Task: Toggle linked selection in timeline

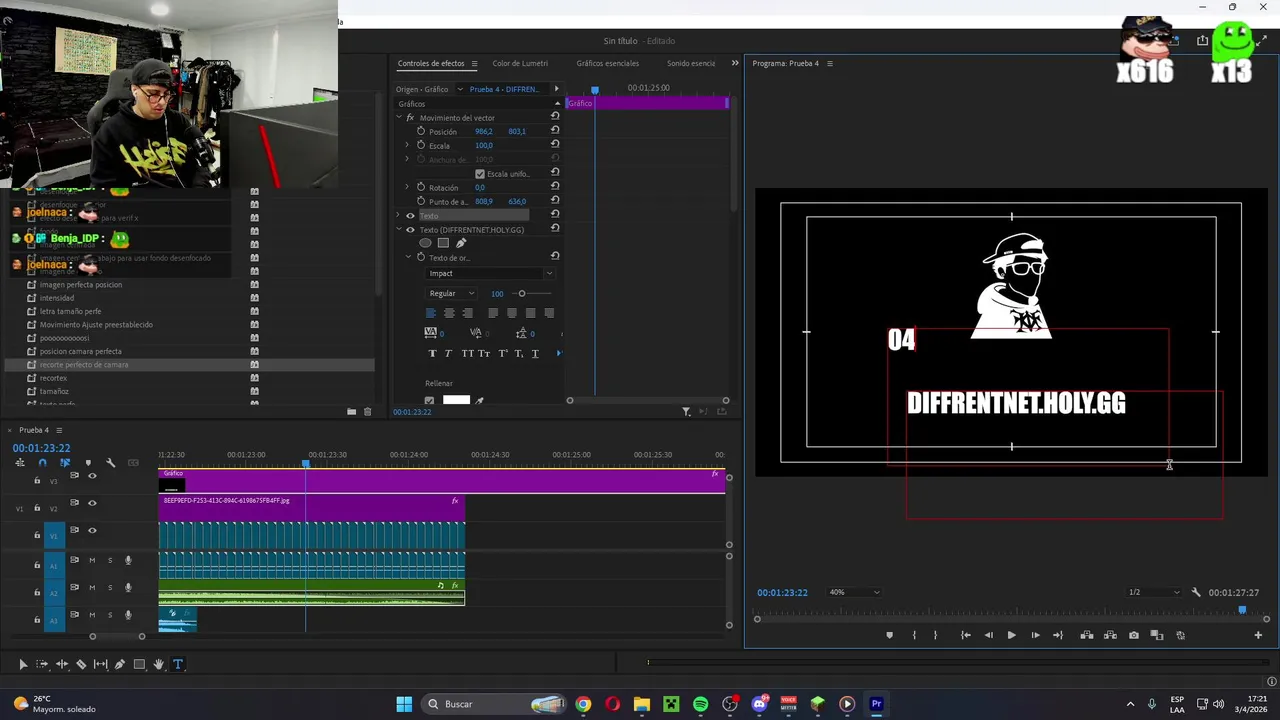Action: point(65,462)
